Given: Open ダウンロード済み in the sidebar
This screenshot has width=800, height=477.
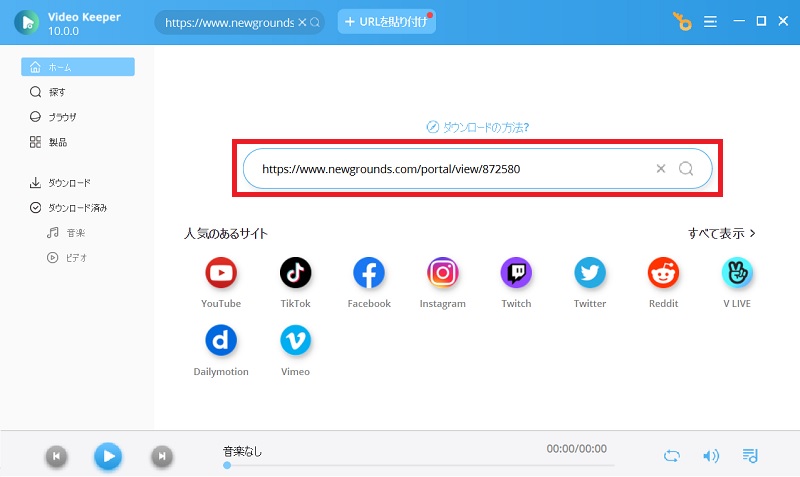Looking at the screenshot, I should (x=78, y=208).
